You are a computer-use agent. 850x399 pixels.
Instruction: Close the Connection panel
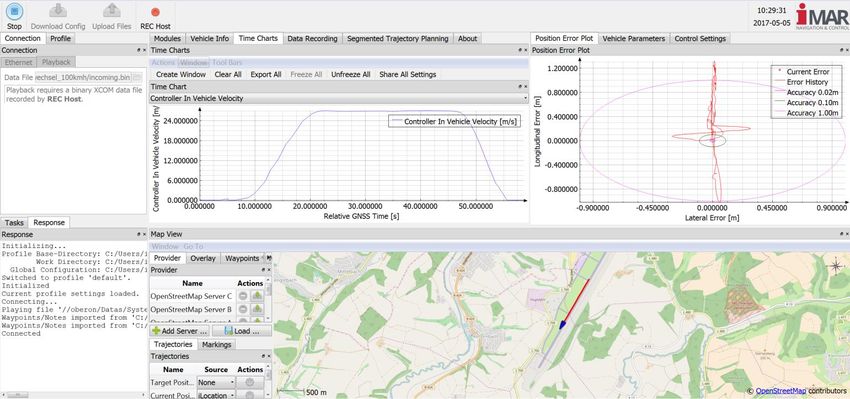[x=144, y=50]
